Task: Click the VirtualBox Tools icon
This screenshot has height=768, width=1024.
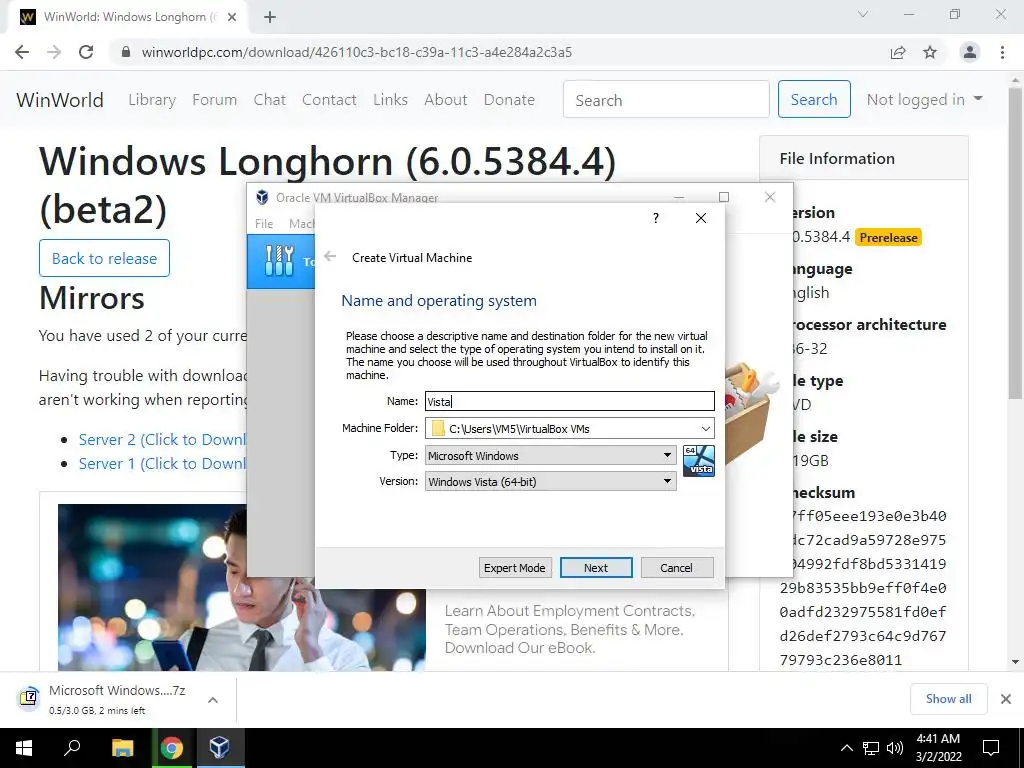Action: 280,261
